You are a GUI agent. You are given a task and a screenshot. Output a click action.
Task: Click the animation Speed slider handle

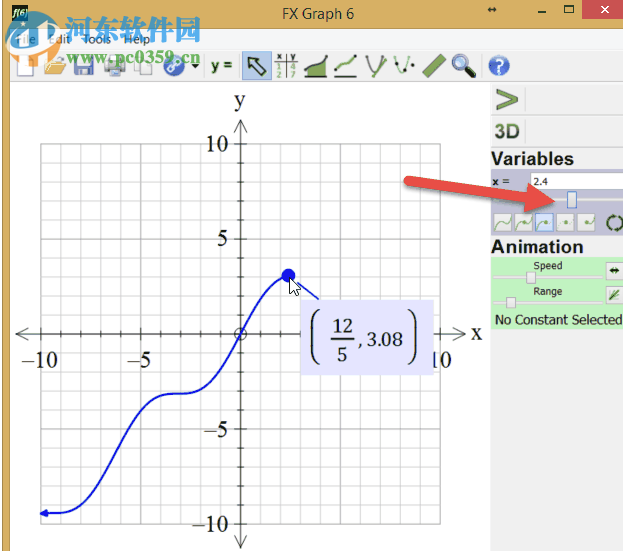531,277
